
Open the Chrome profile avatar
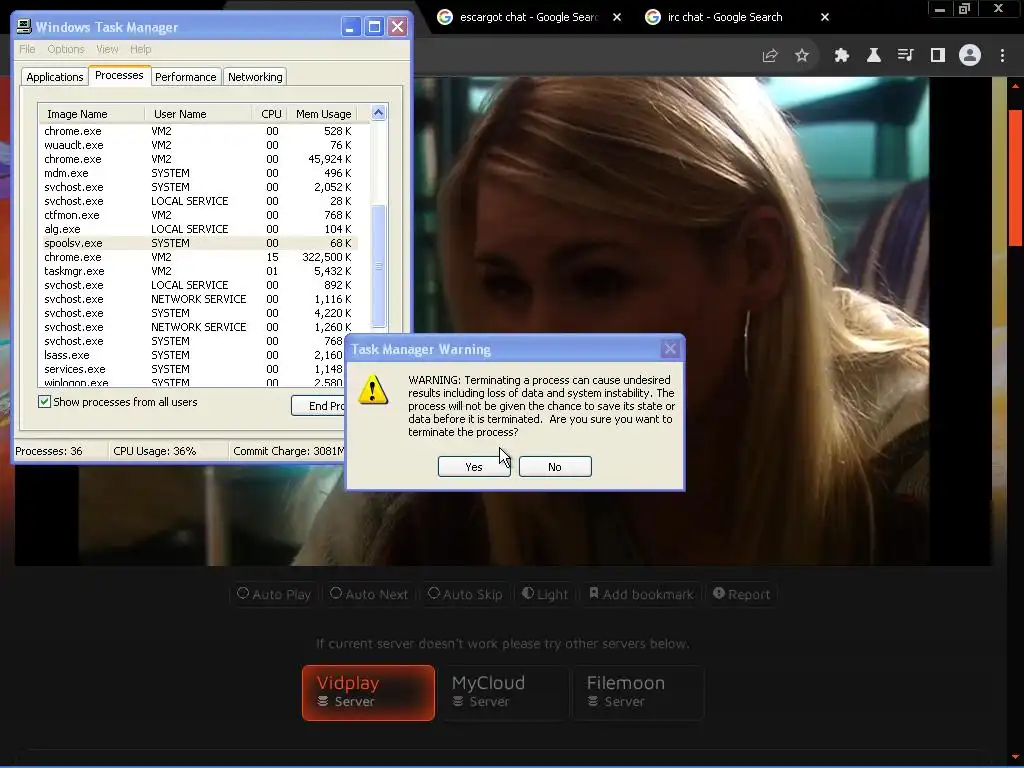(970, 56)
